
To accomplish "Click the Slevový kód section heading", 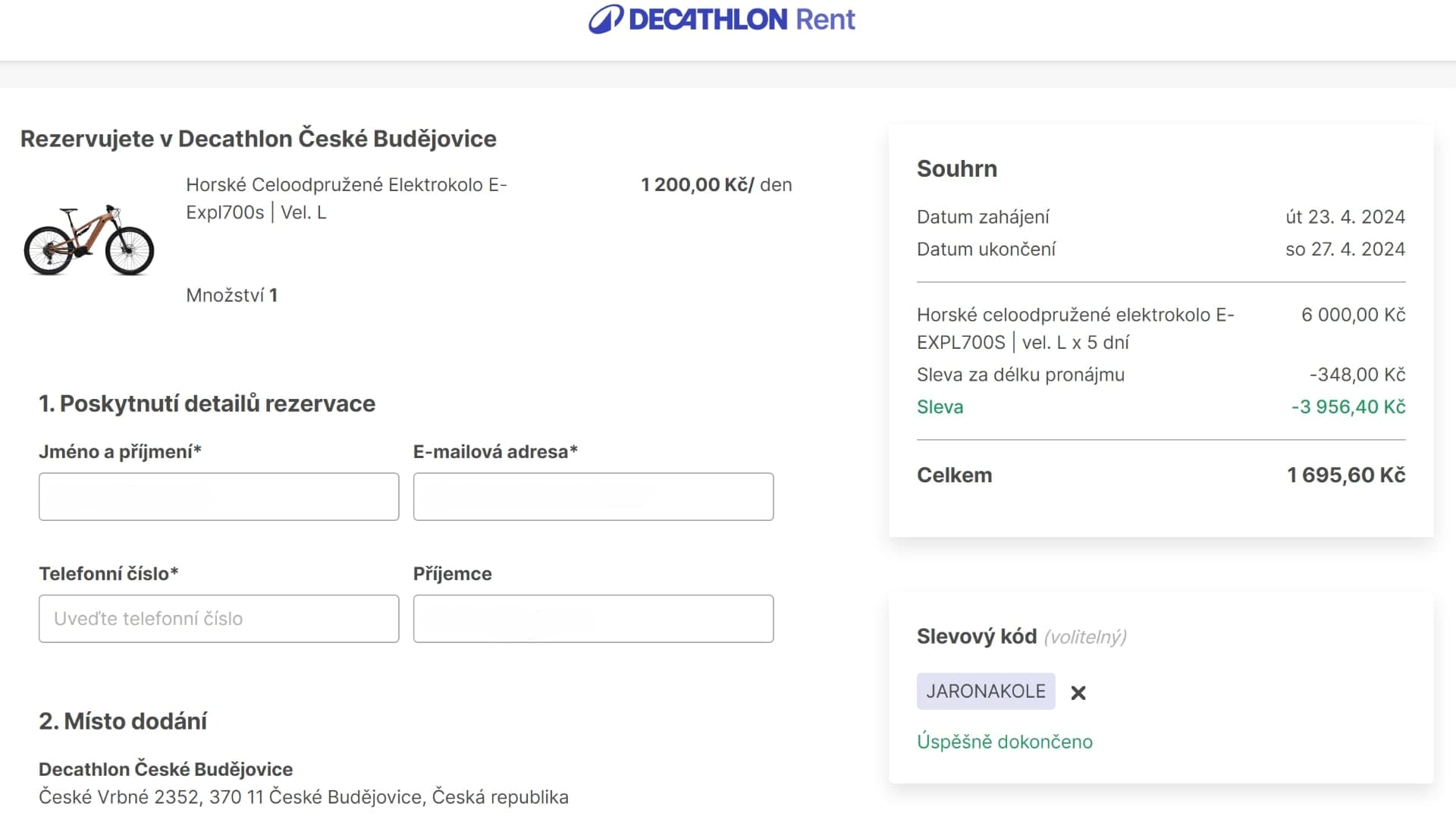I will click(x=976, y=636).
